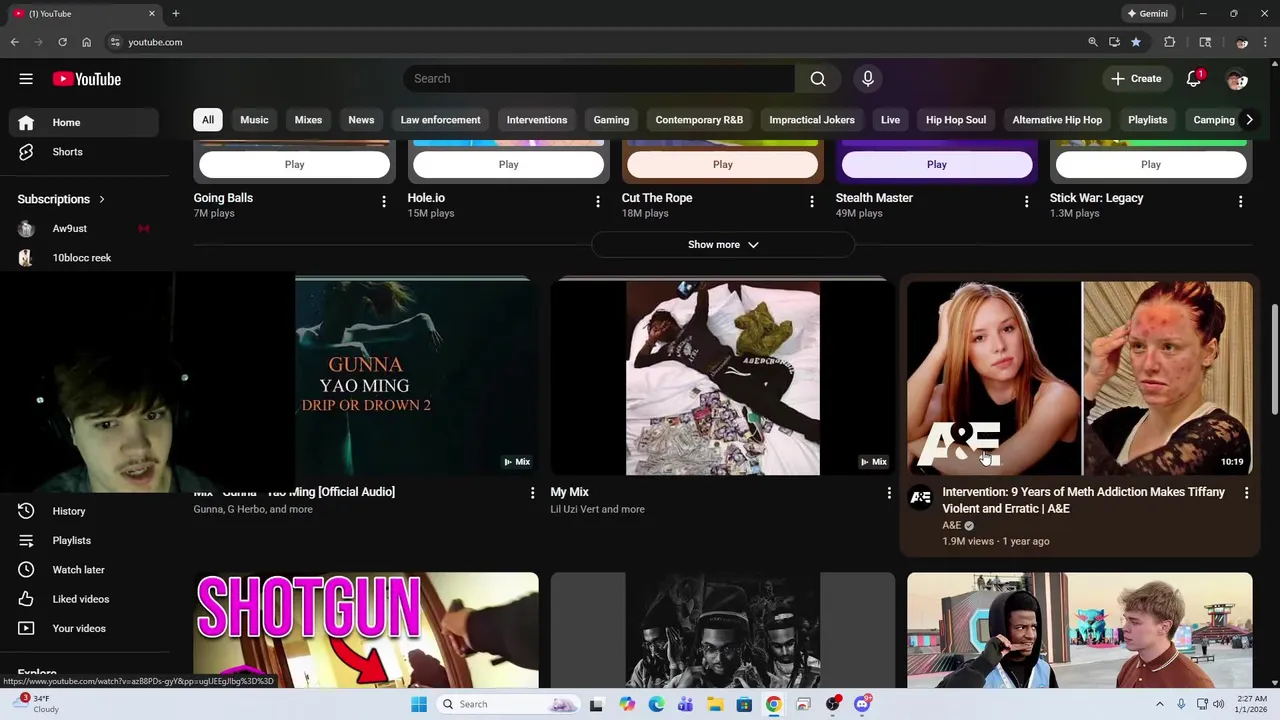
Task: Select the Law enforcement filter chip
Action: 440,120
